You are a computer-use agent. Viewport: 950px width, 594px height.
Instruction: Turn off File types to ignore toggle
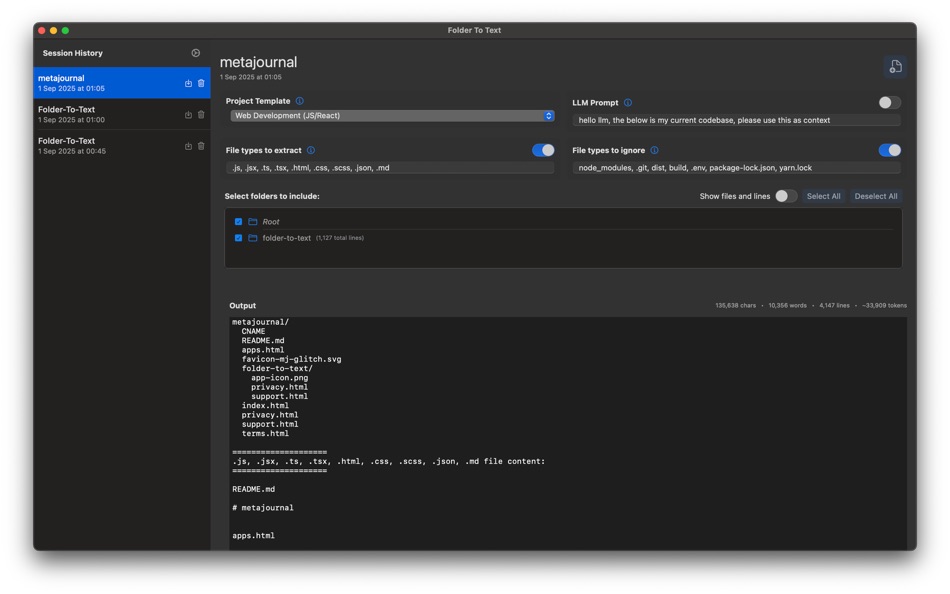(889, 150)
